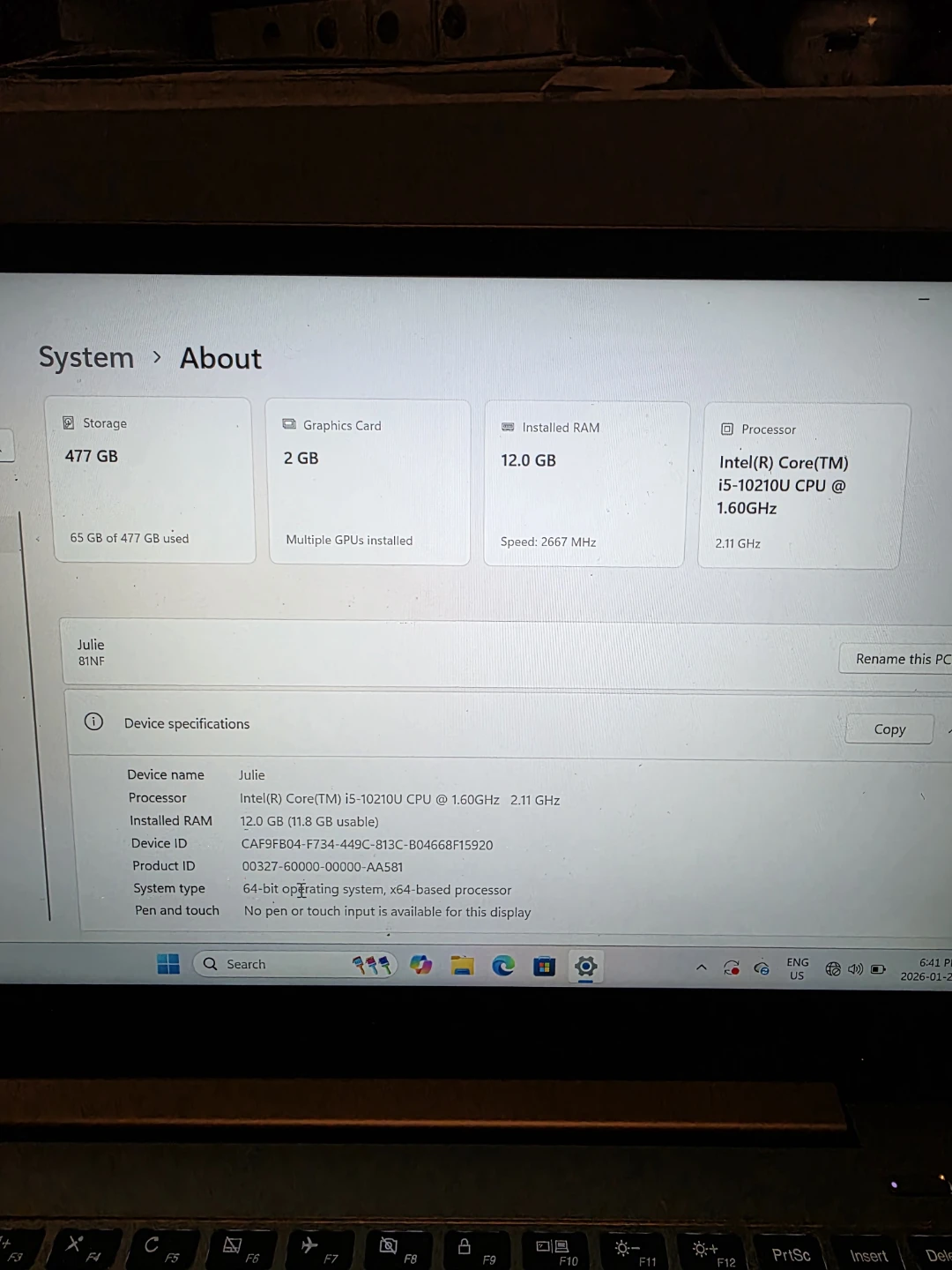This screenshot has width=952, height=1270.
Task: Collapse the Device specifications section
Action: coord(948,730)
